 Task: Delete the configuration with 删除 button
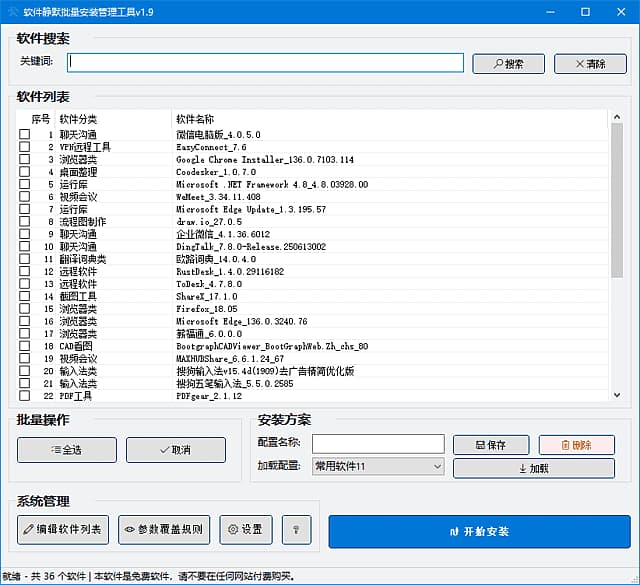click(x=576, y=444)
